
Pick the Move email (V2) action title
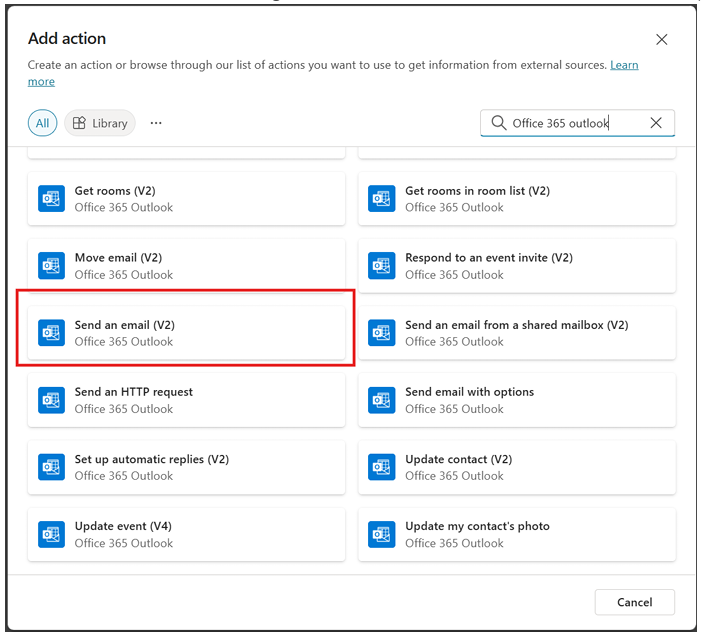tap(118, 258)
